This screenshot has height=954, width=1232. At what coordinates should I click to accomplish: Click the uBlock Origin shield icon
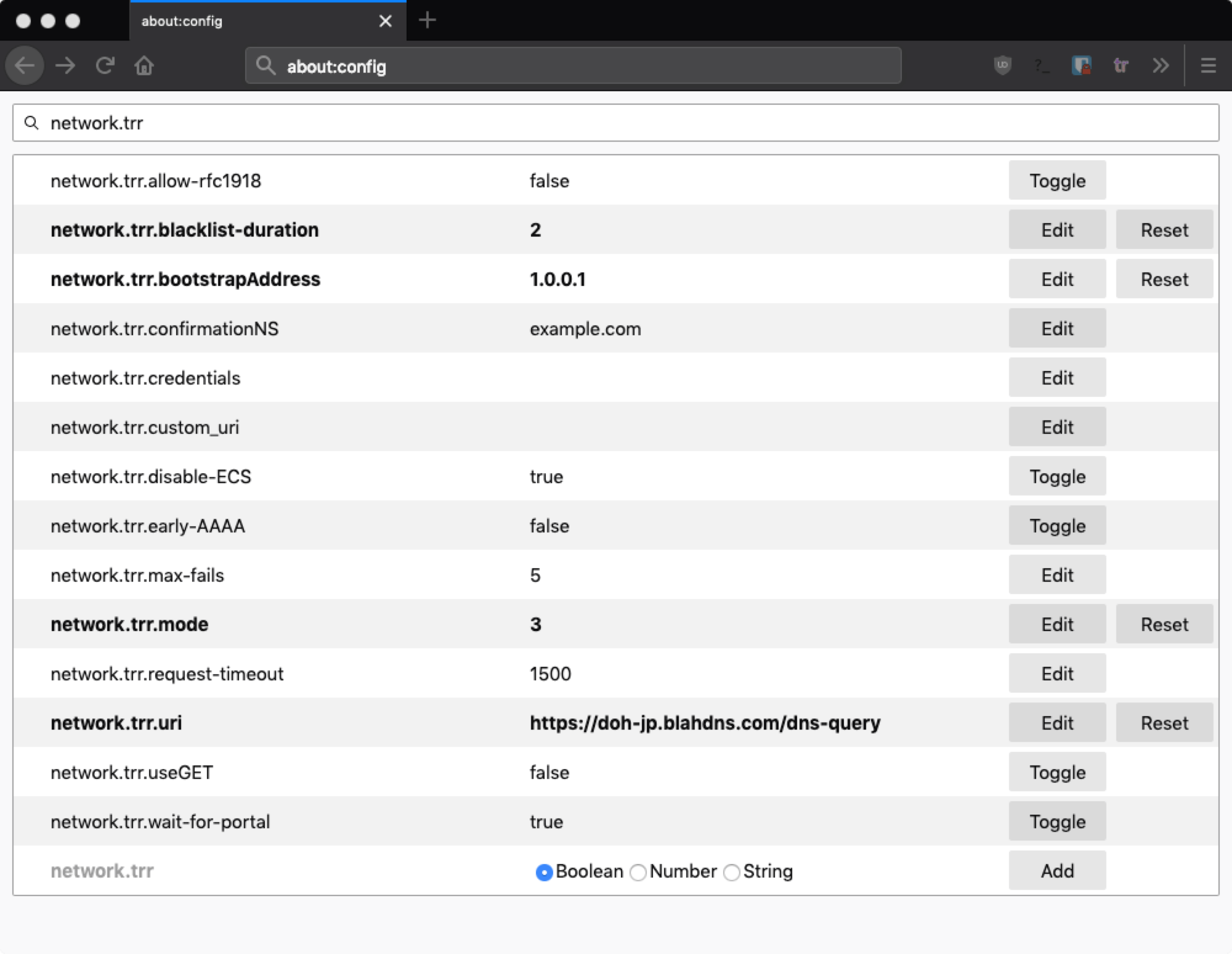point(1002,65)
